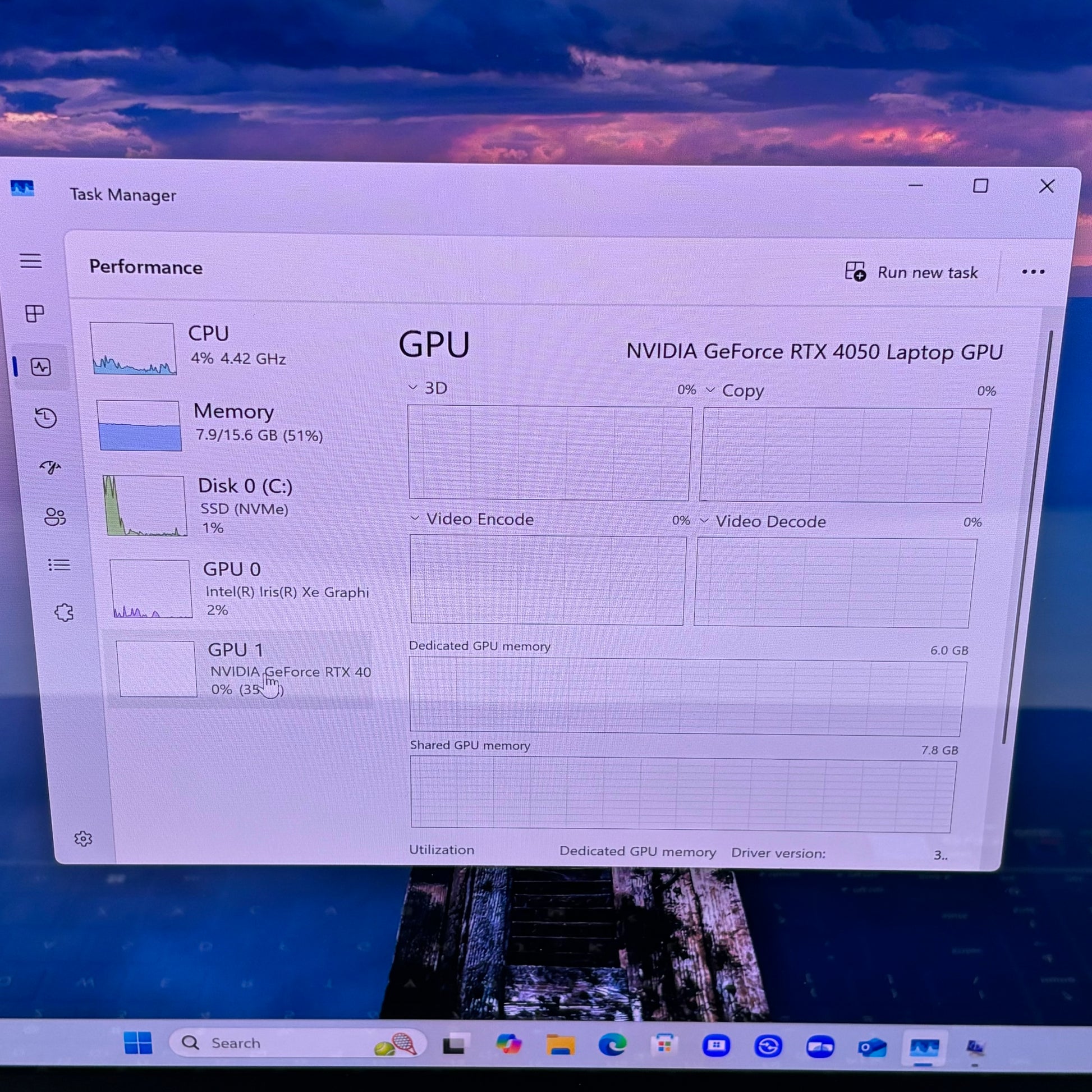Open the 3D engine dropdown
This screenshot has height=1092, width=1092.
coord(428,388)
